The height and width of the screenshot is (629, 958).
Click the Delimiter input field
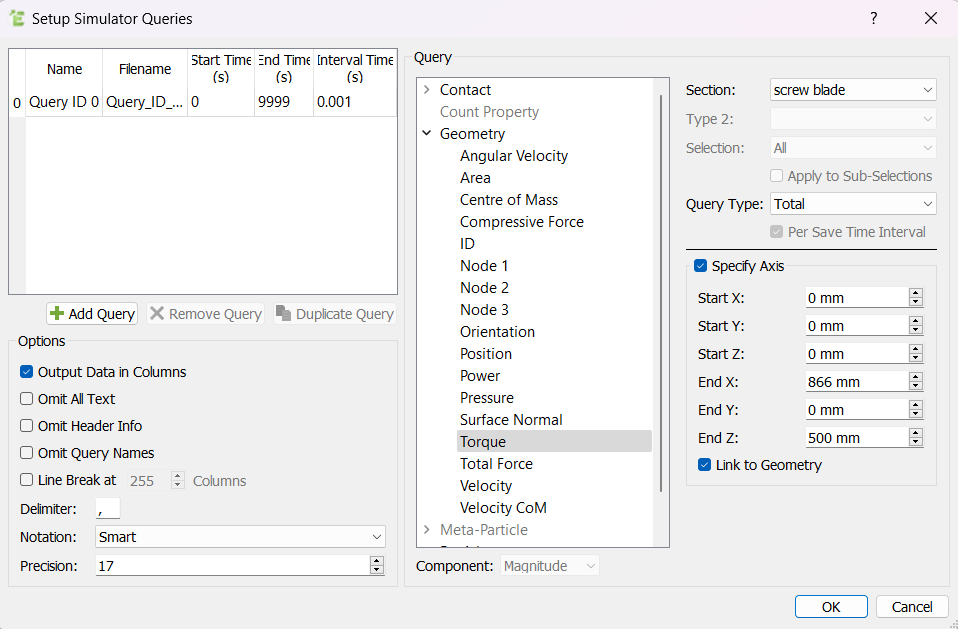tap(108, 509)
